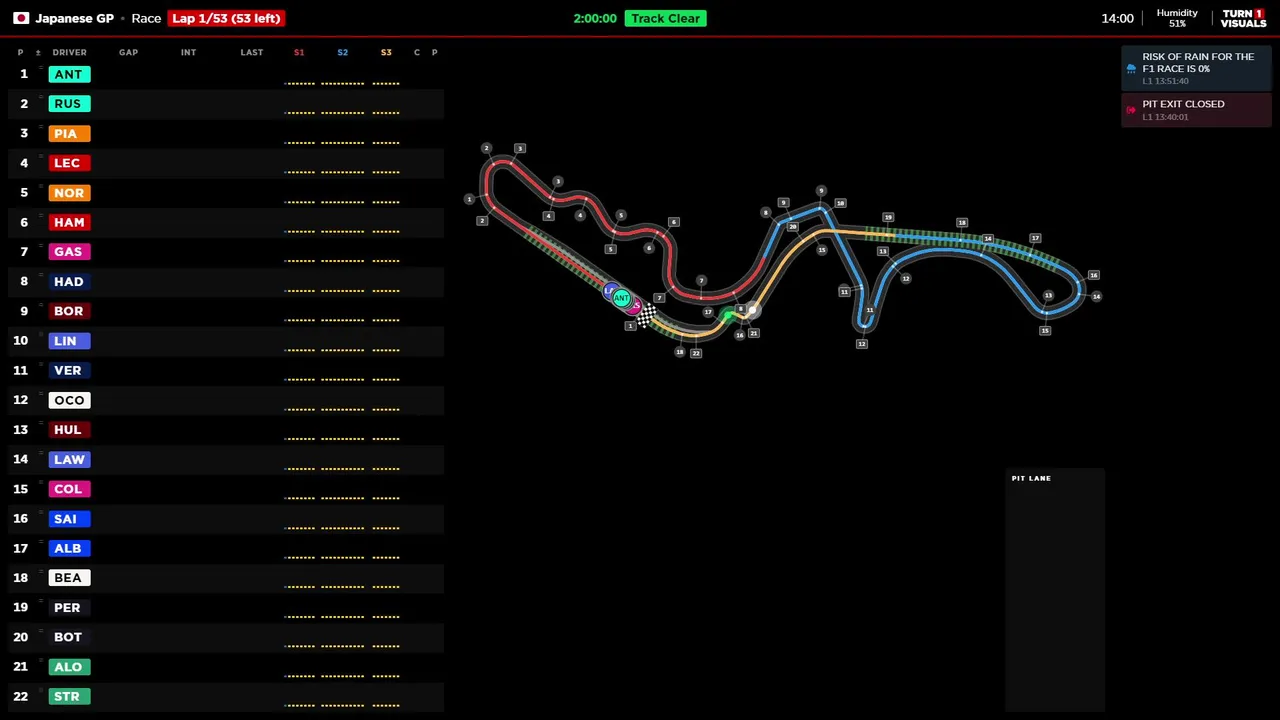Select the ANT car marker on the track map
The image size is (1280, 720).
(622, 298)
